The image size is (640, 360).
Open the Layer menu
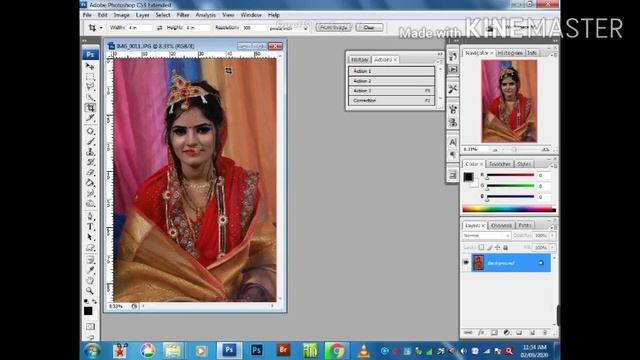(142, 15)
